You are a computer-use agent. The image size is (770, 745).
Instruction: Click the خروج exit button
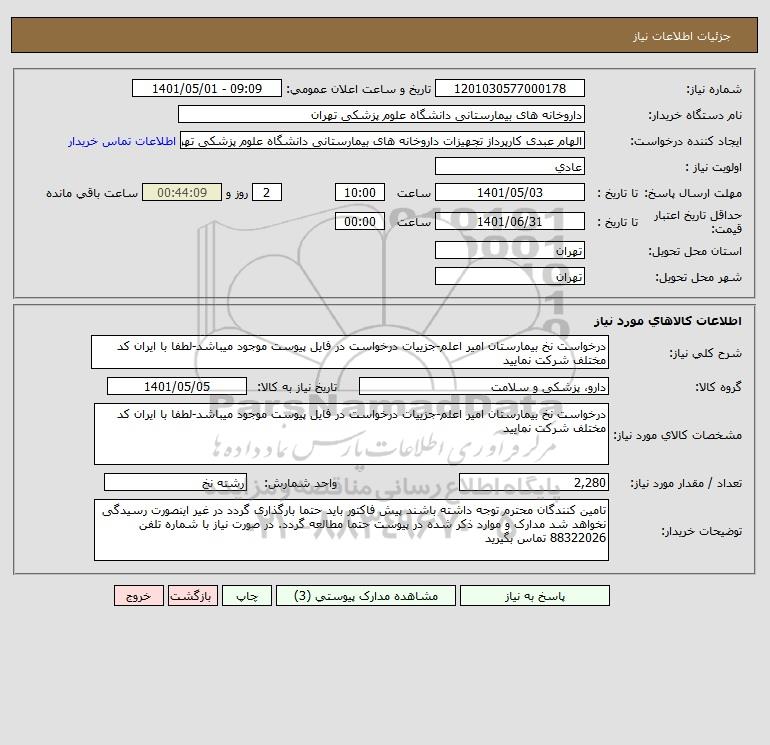(x=138, y=596)
